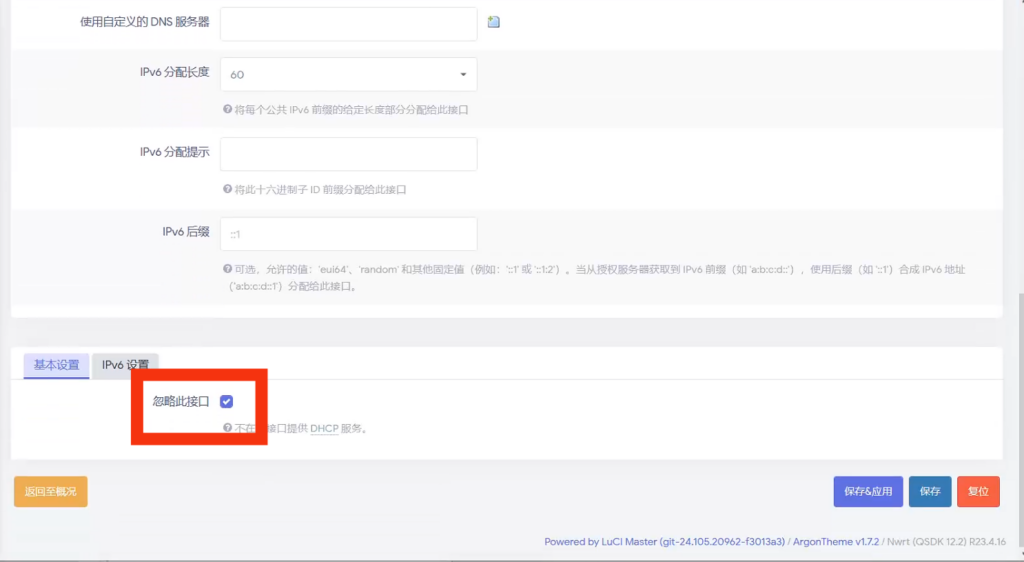Open the IPv6 分配长度 dropdown
Viewport: 1024px width, 562px height.
coord(348,74)
